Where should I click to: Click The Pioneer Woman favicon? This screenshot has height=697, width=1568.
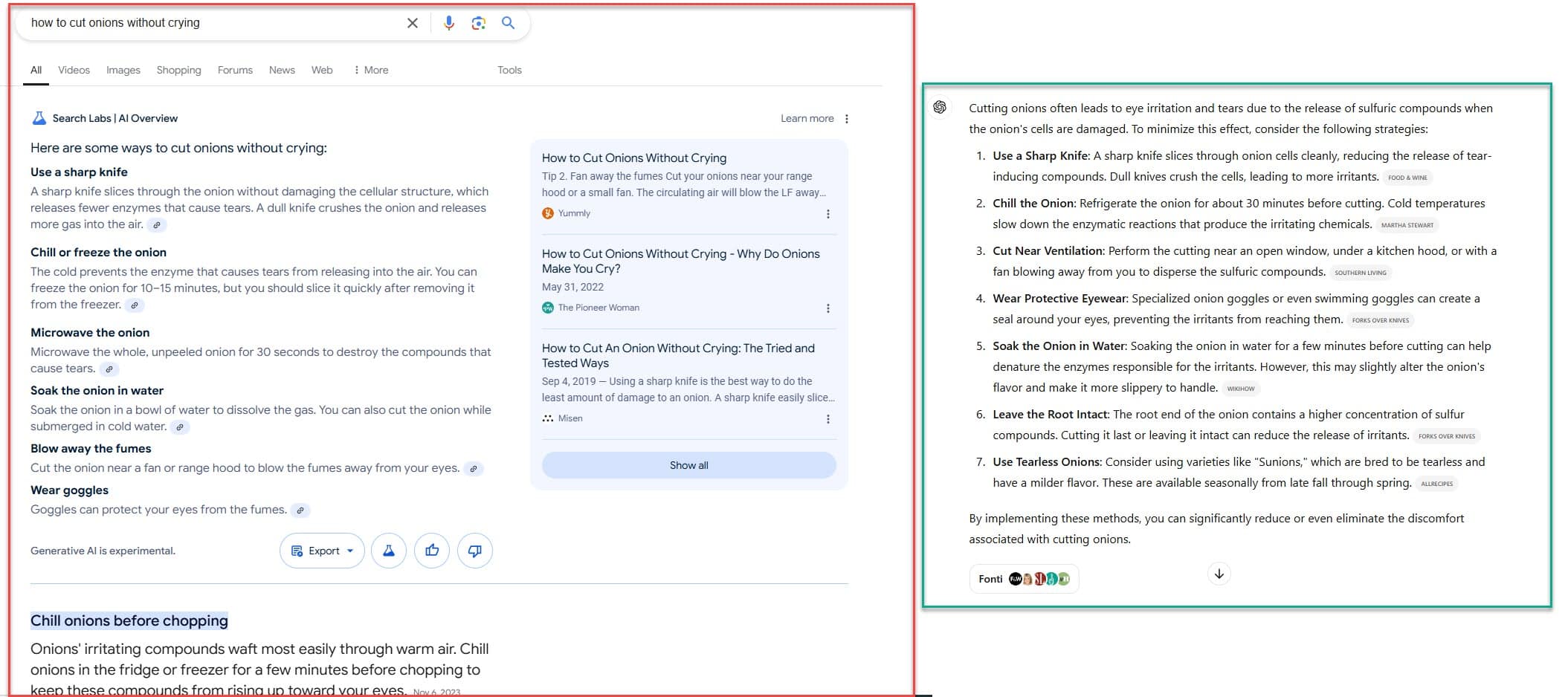coord(548,308)
